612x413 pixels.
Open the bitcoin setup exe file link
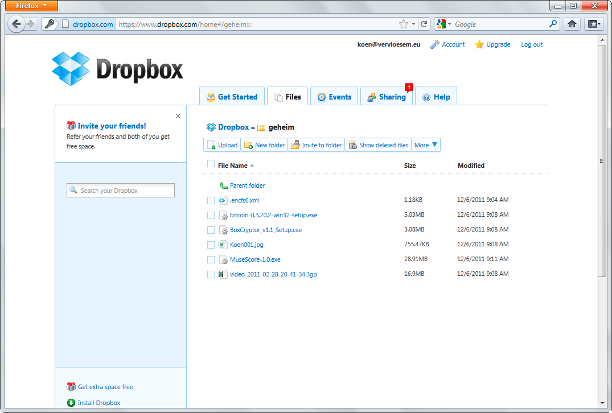[x=273, y=215]
